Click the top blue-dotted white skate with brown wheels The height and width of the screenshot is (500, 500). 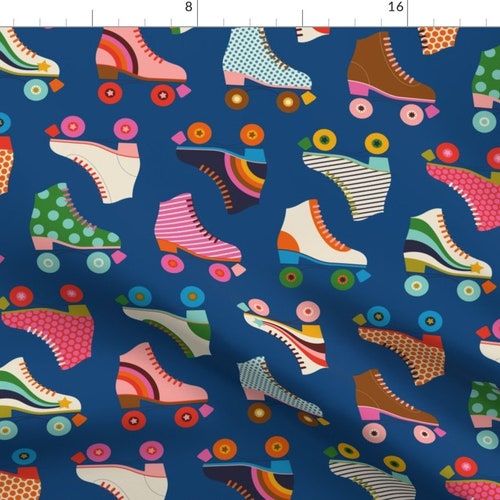(x=268, y=68)
